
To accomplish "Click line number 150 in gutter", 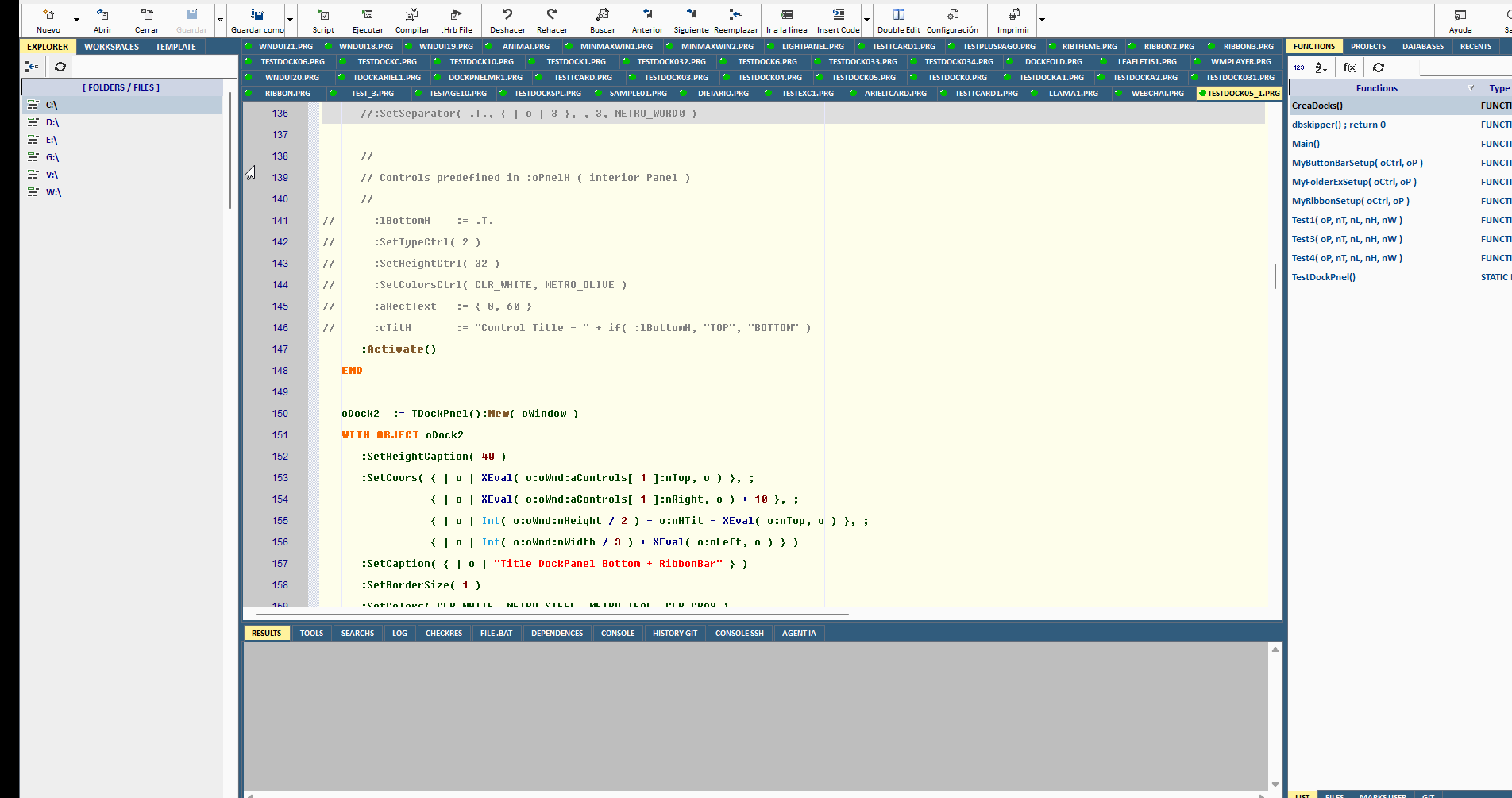I will point(280,414).
